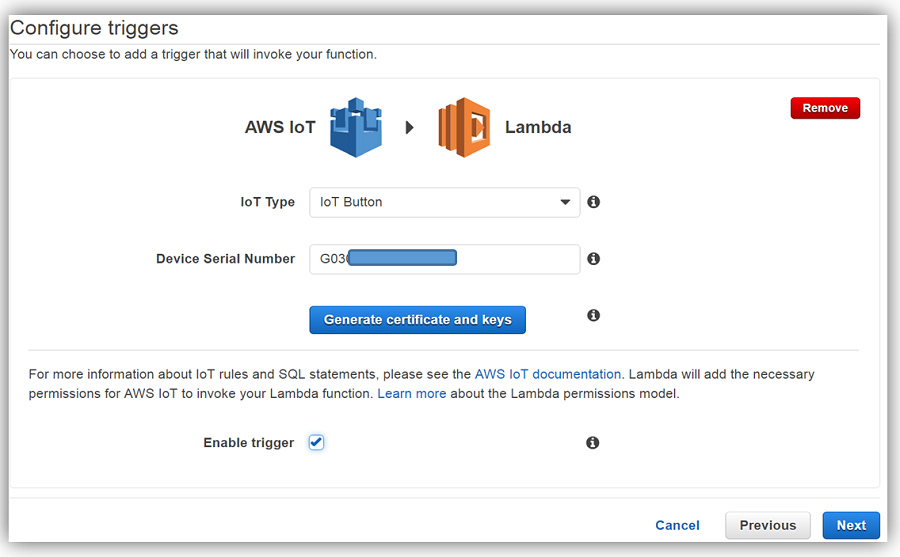Open info icon beside Generate certificate button
The image size is (900, 557).
tap(593, 315)
